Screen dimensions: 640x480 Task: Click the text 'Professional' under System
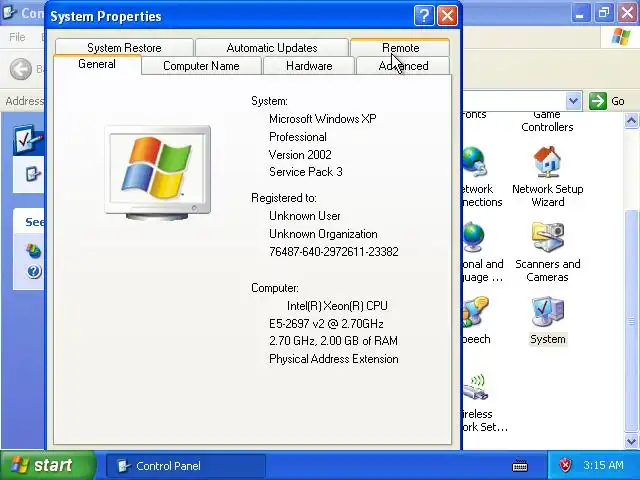click(298, 137)
